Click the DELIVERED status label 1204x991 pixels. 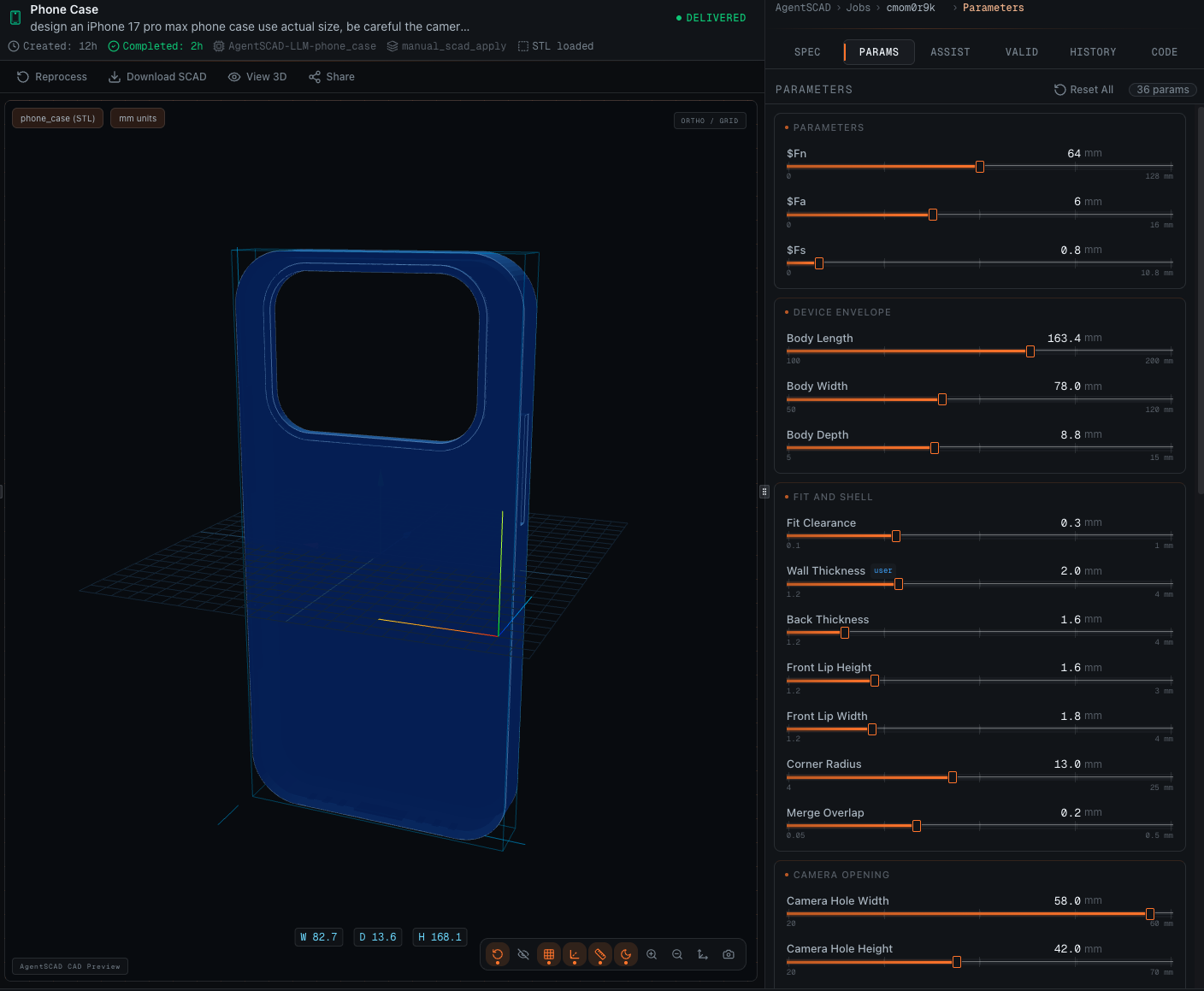pyautogui.click(x=711, y=18)
